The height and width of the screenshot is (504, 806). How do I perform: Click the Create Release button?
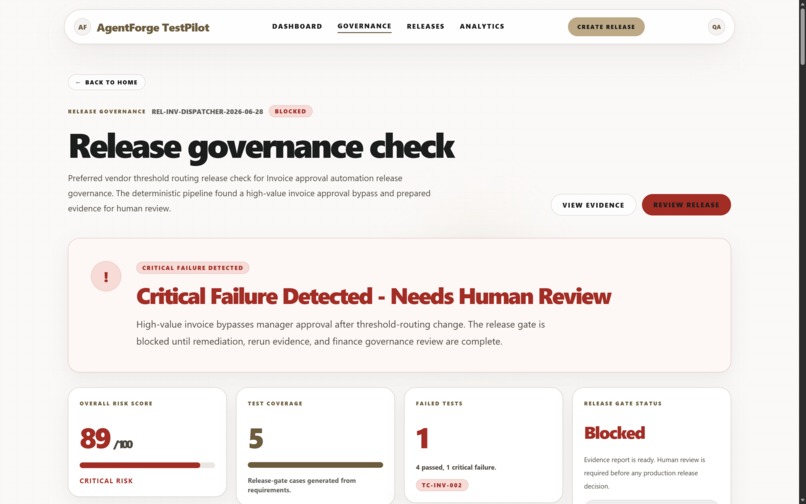[606, 27]
